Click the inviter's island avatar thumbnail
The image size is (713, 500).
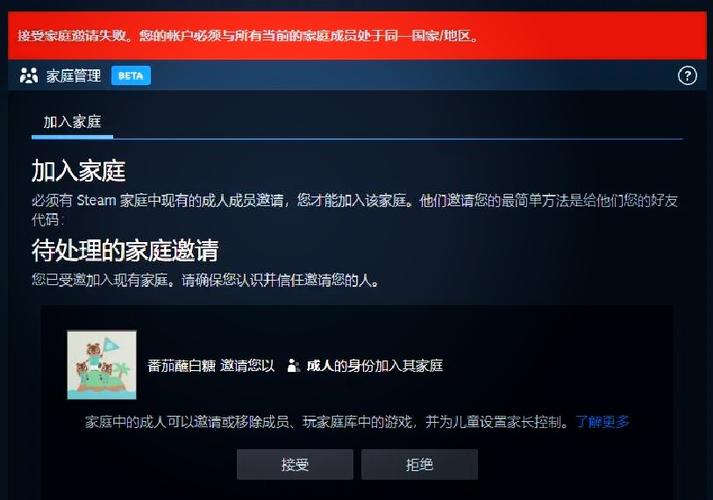(x=102, y=365)
